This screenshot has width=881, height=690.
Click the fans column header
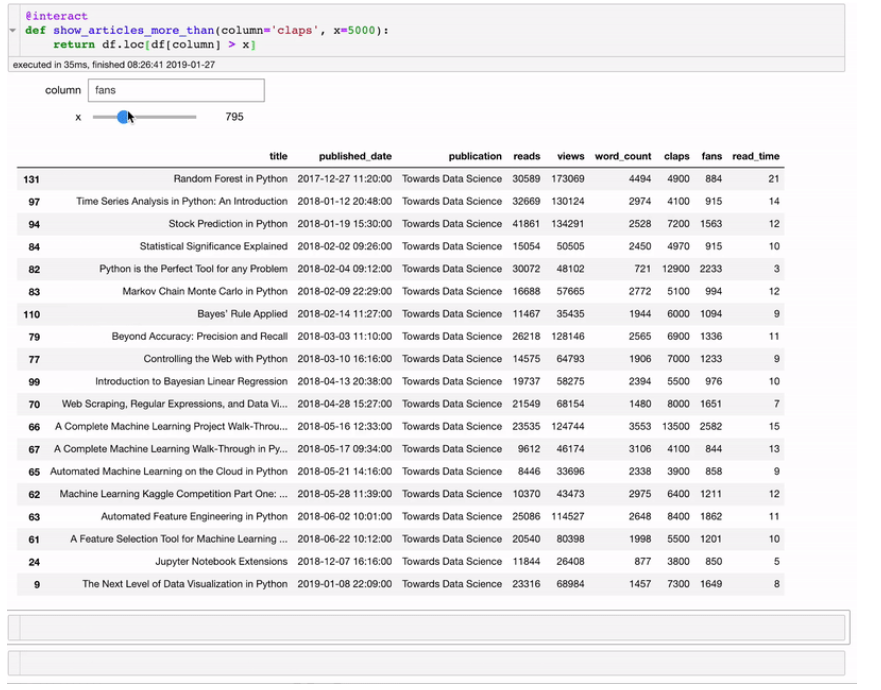click(711, 156)
